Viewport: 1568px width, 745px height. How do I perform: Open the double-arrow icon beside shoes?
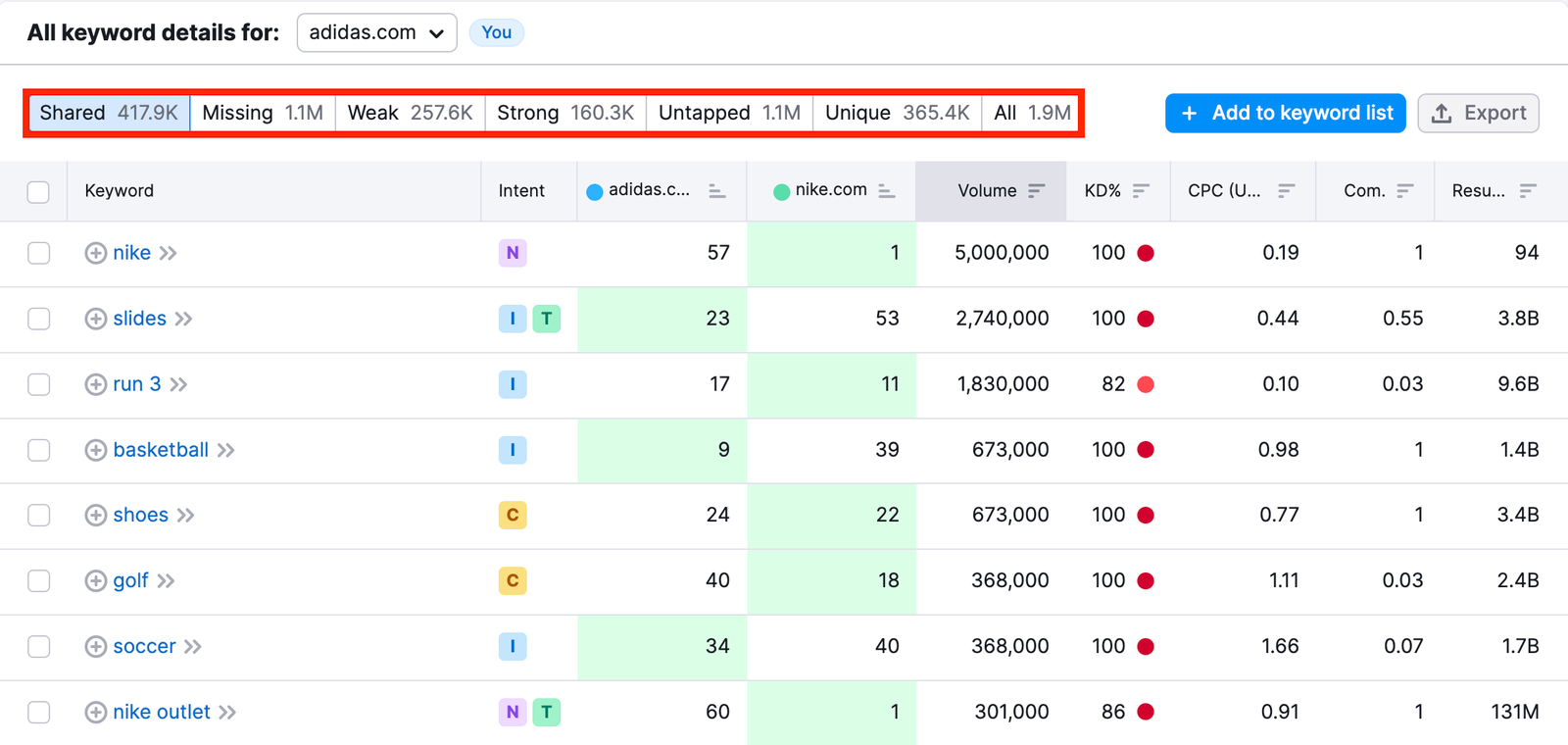(185, 515)
